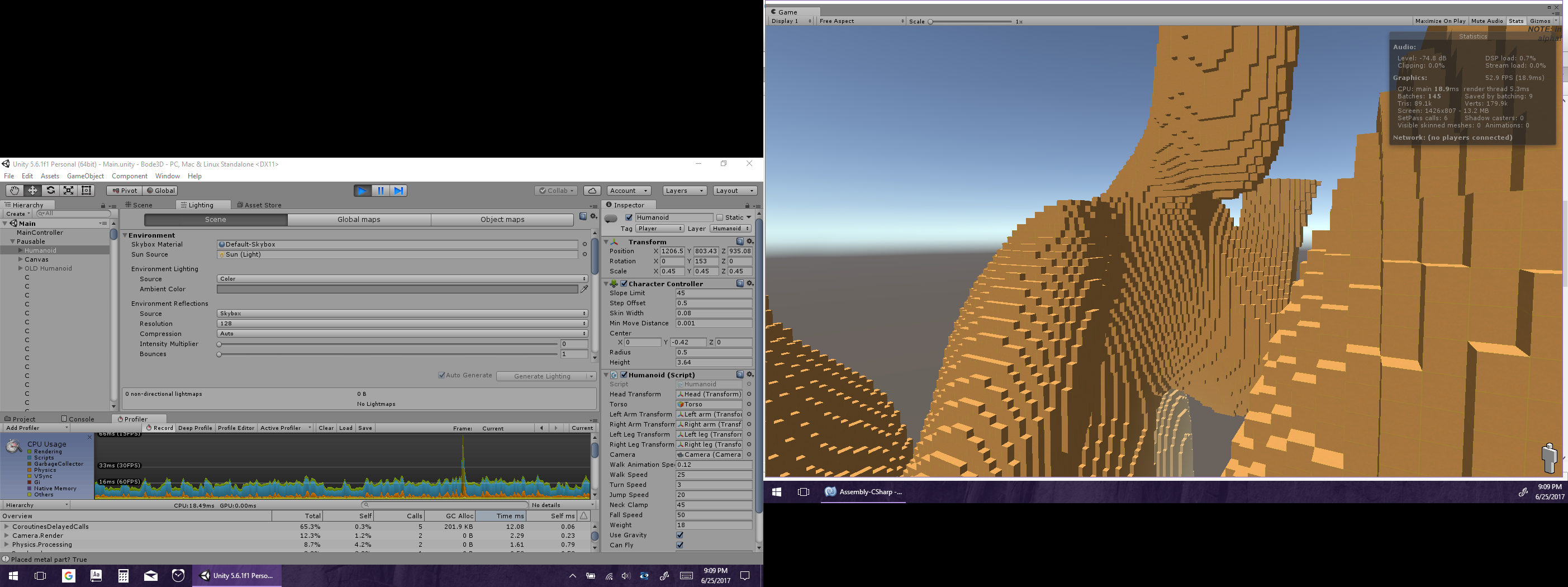Click the Deep Profile button

pos(195,428)
